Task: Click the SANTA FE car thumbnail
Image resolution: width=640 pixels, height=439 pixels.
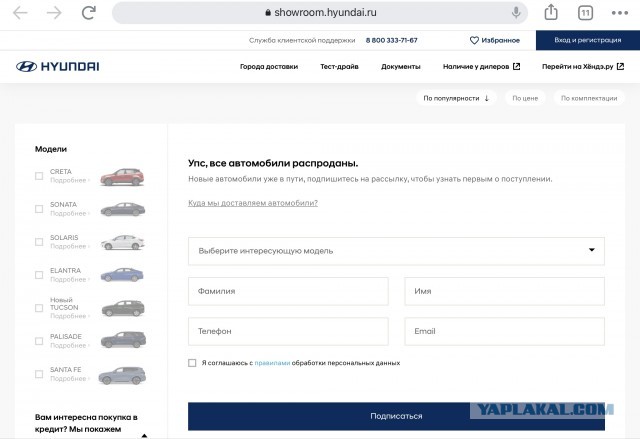Action: (122, 375)
